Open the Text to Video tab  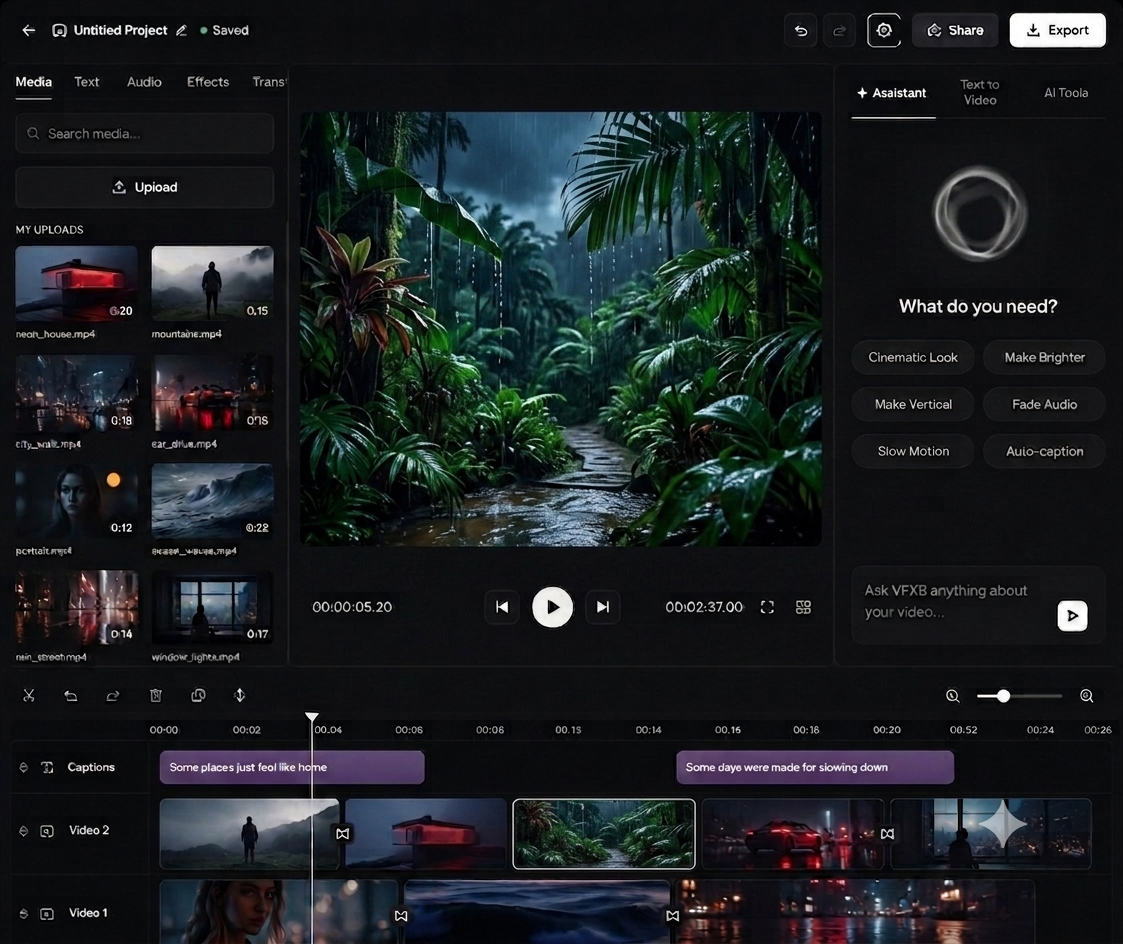980,92
